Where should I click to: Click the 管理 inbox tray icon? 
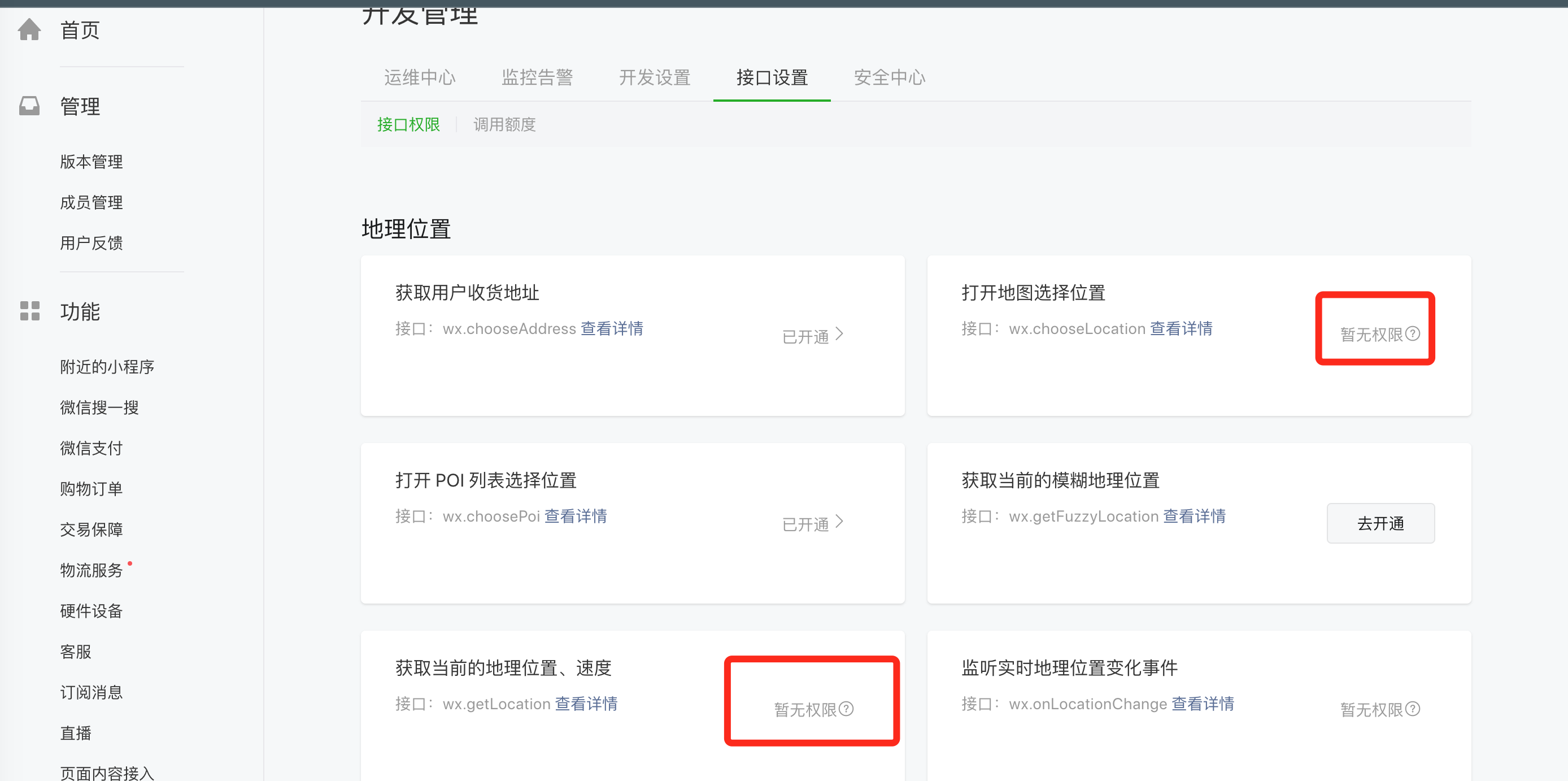[x=29, y=106]
